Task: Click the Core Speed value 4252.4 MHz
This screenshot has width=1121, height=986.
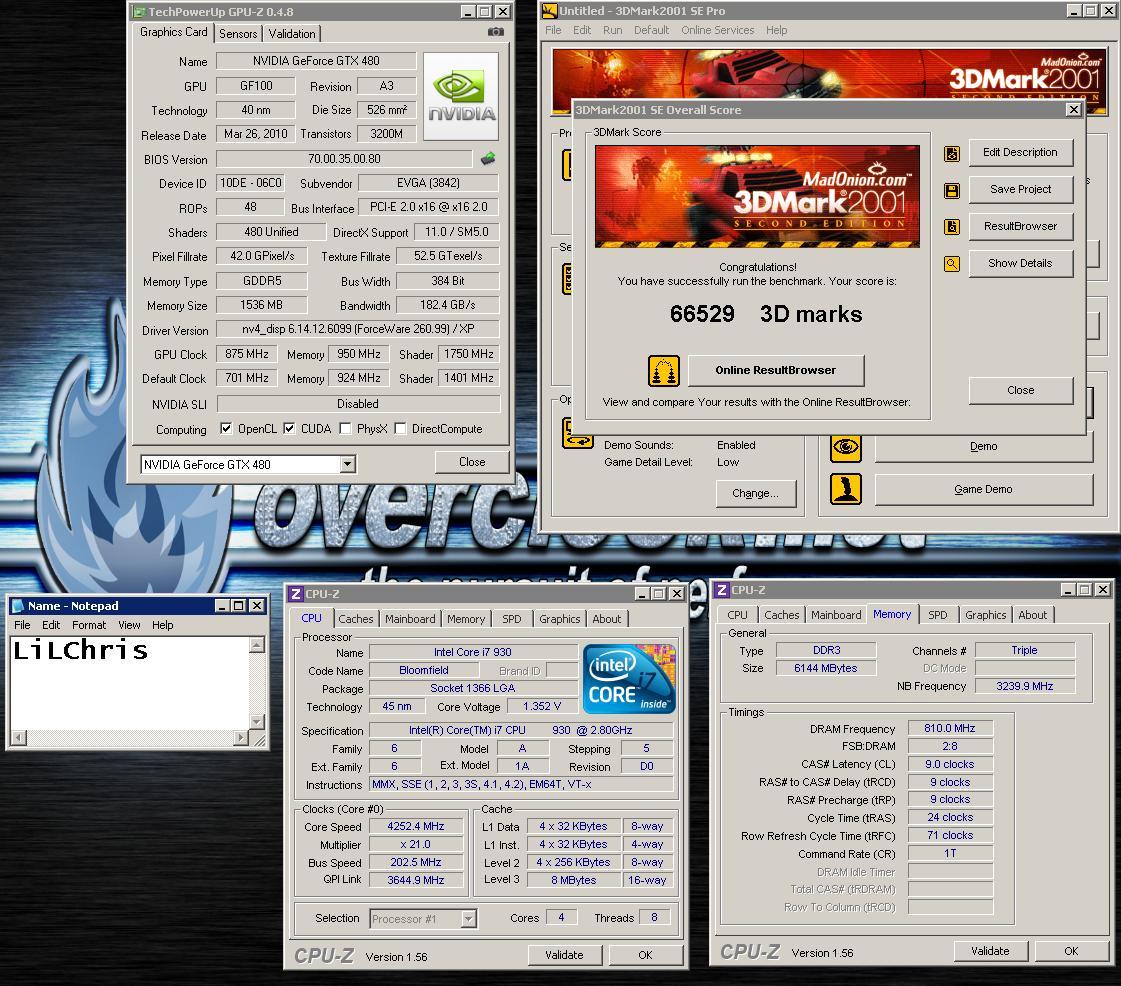Action: 415,827
